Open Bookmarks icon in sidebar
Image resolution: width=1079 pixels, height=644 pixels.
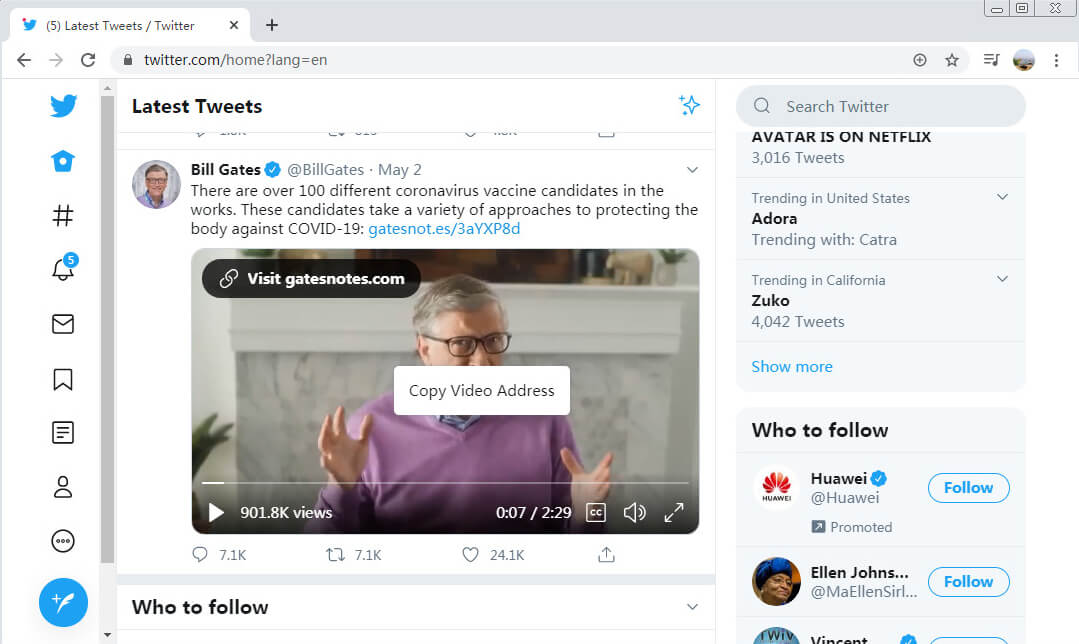point(63,379)
